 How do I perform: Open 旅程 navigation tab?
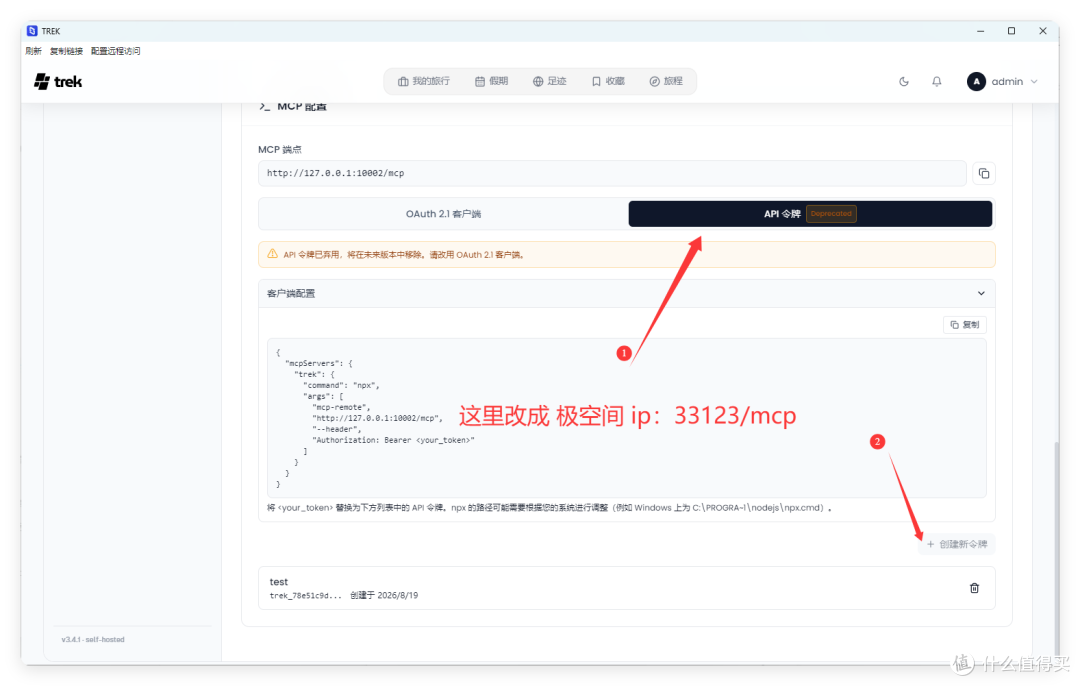(x=665, y=81)
